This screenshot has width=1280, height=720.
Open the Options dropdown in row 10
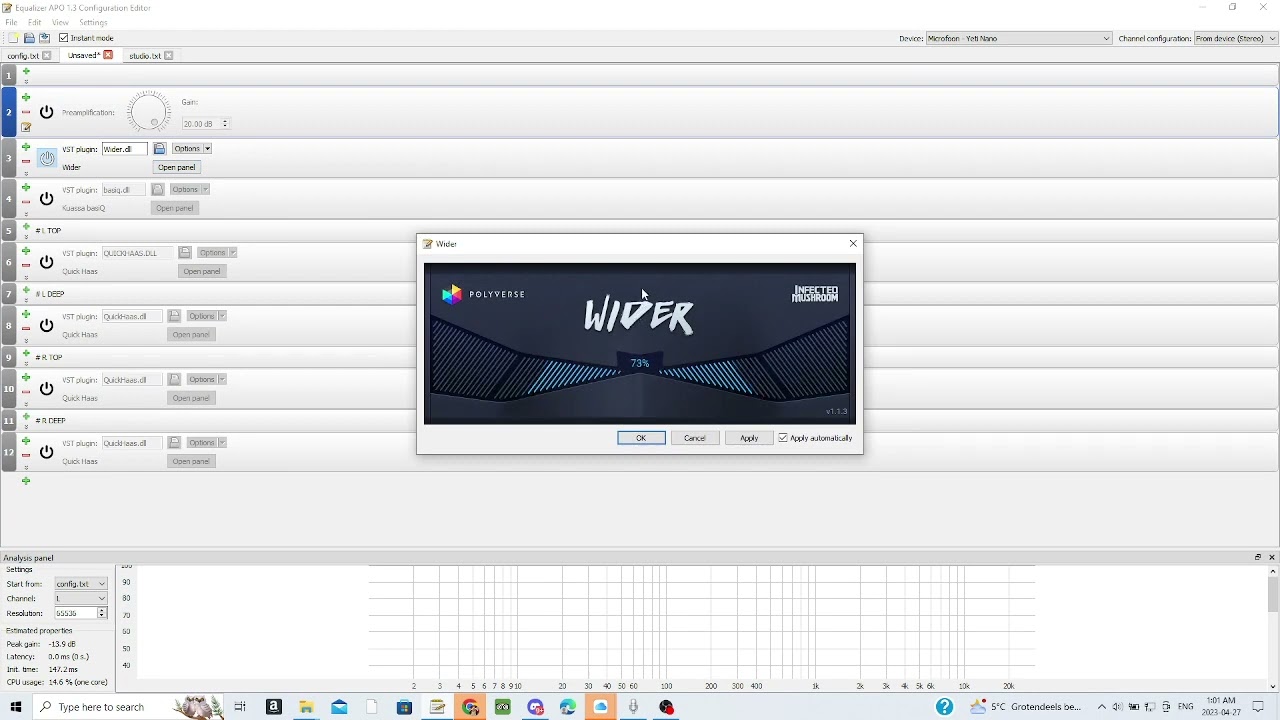coord(206,379)
